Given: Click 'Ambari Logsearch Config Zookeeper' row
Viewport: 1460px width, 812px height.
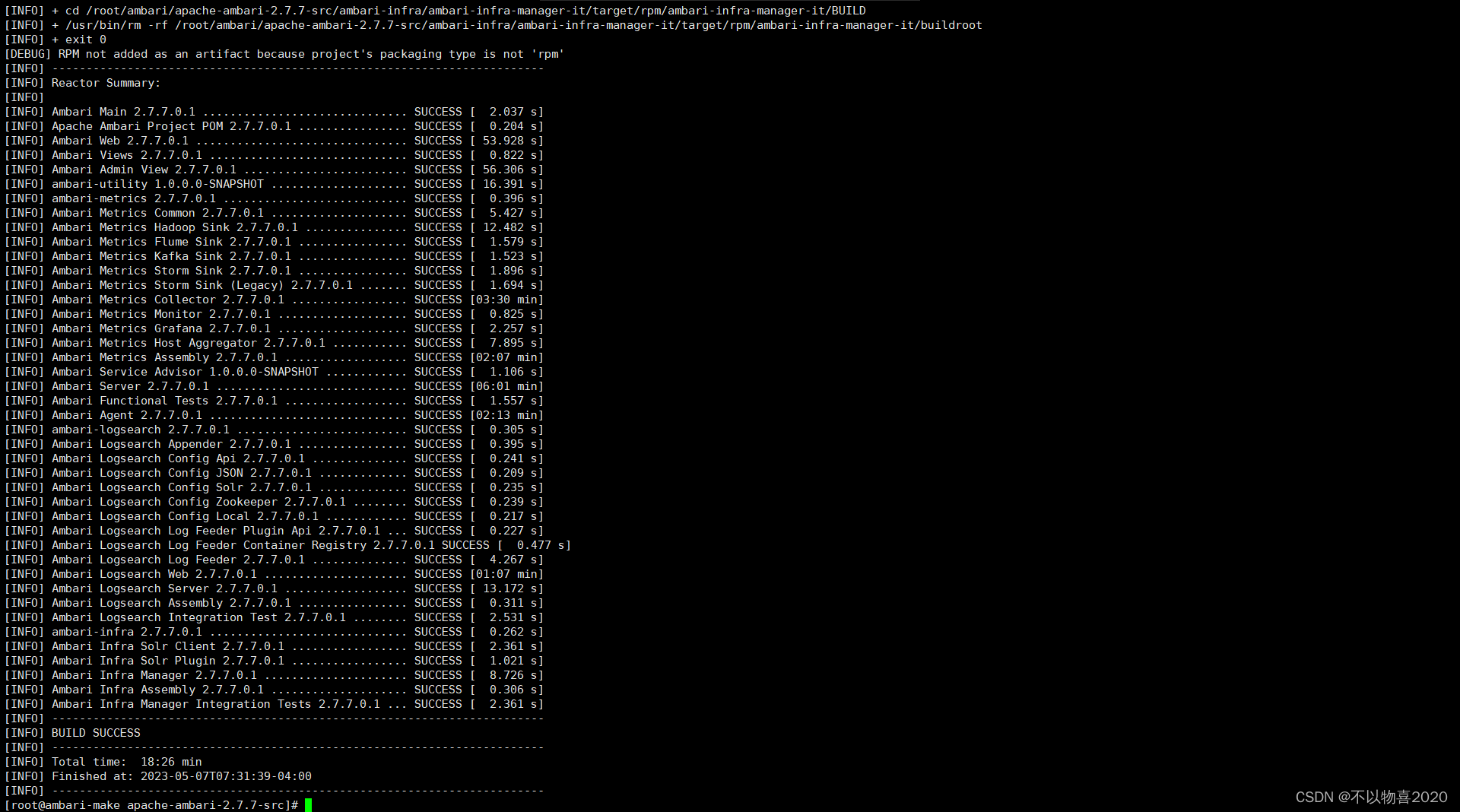Looking at the screenshot, I should [x=275, y=502].
